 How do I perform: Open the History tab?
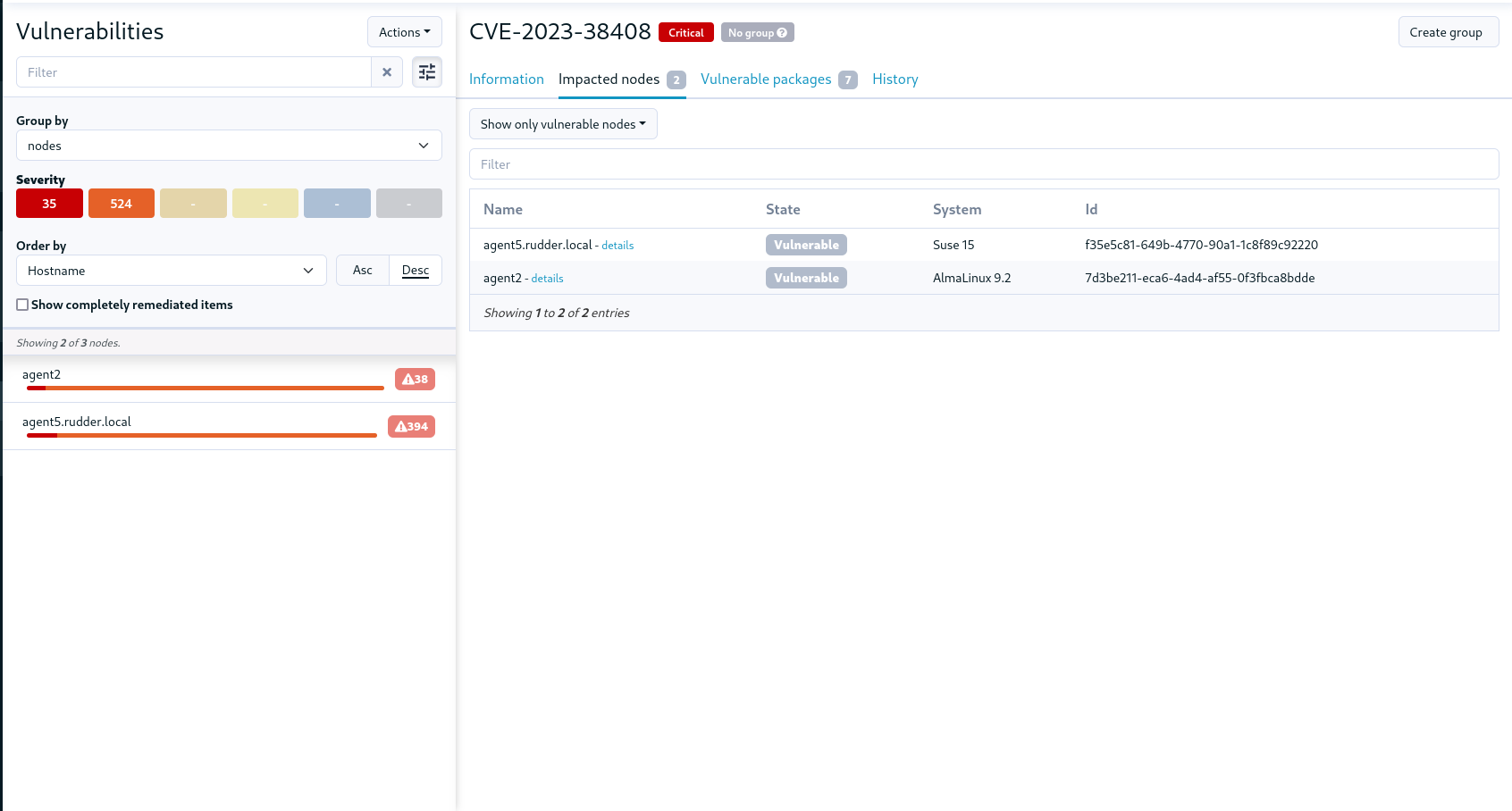[895, 79]
